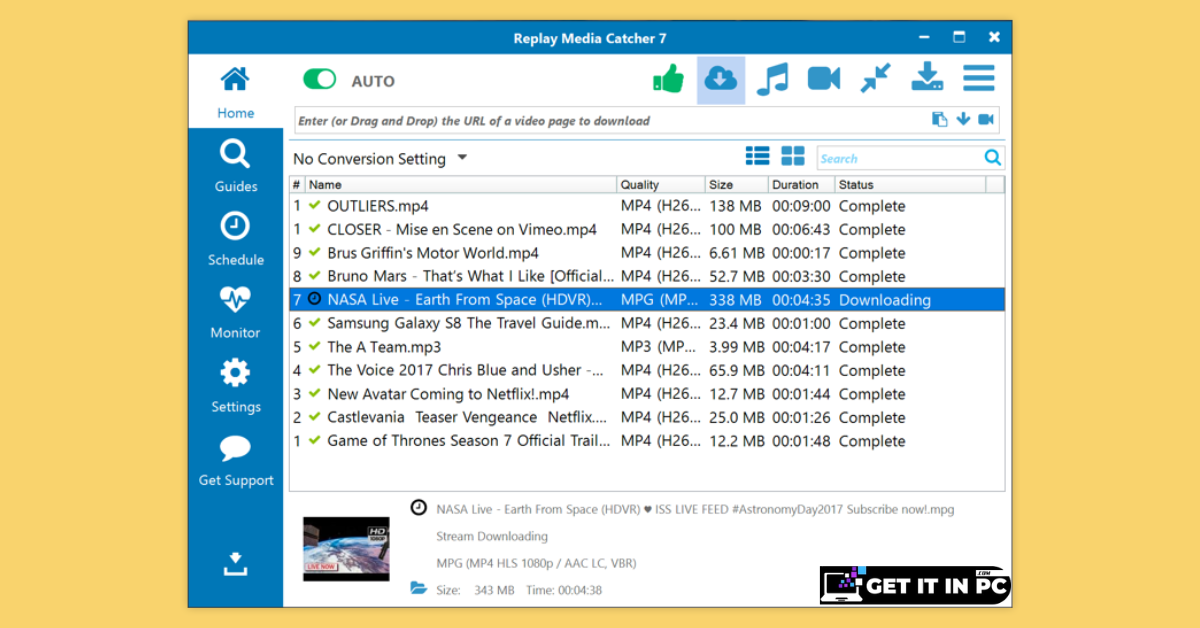Sort by the # column header
This screenshot has width=1200, height=628.
pos(297,184)
